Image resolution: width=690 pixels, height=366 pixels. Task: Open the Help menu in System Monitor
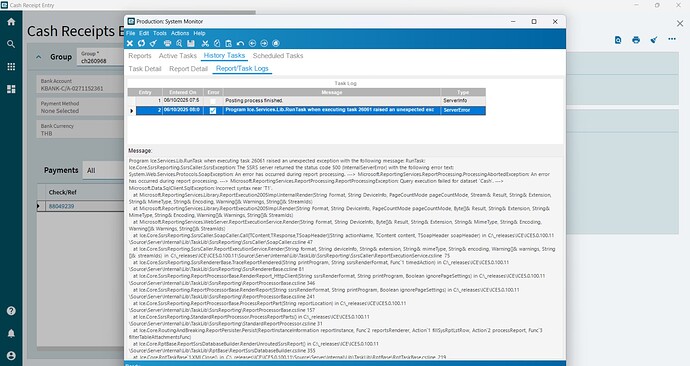tap(199, 33)
